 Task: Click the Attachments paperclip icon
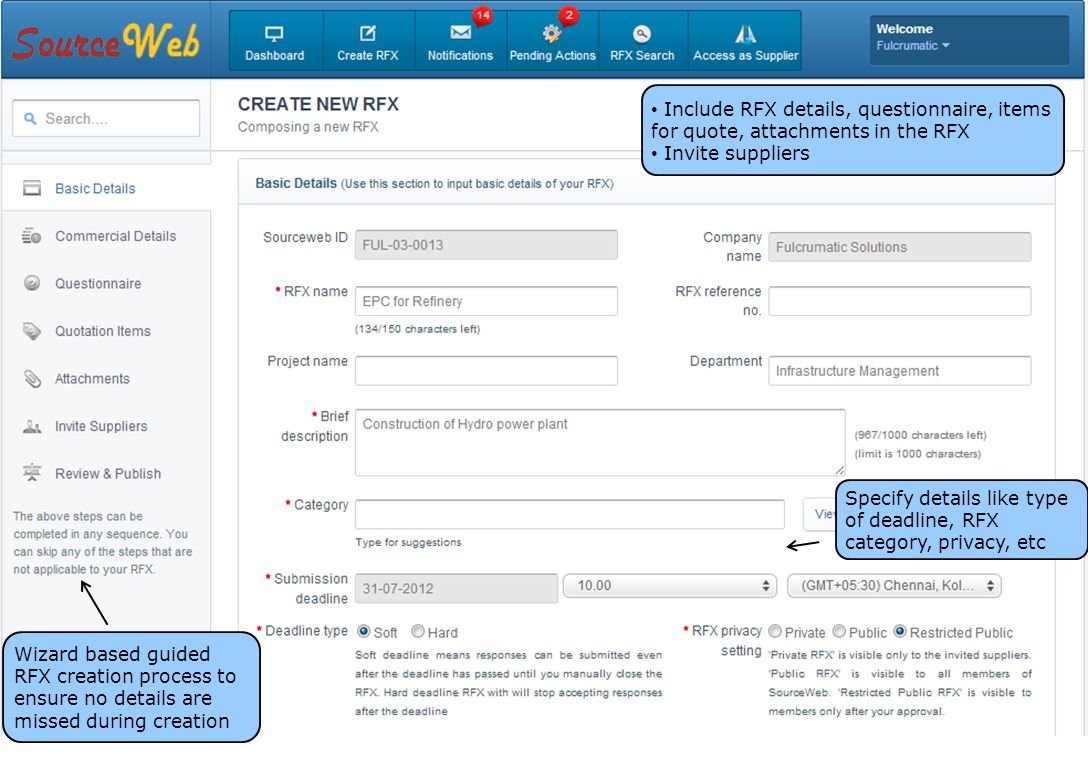pyautogui.click(x=32, y=378)
